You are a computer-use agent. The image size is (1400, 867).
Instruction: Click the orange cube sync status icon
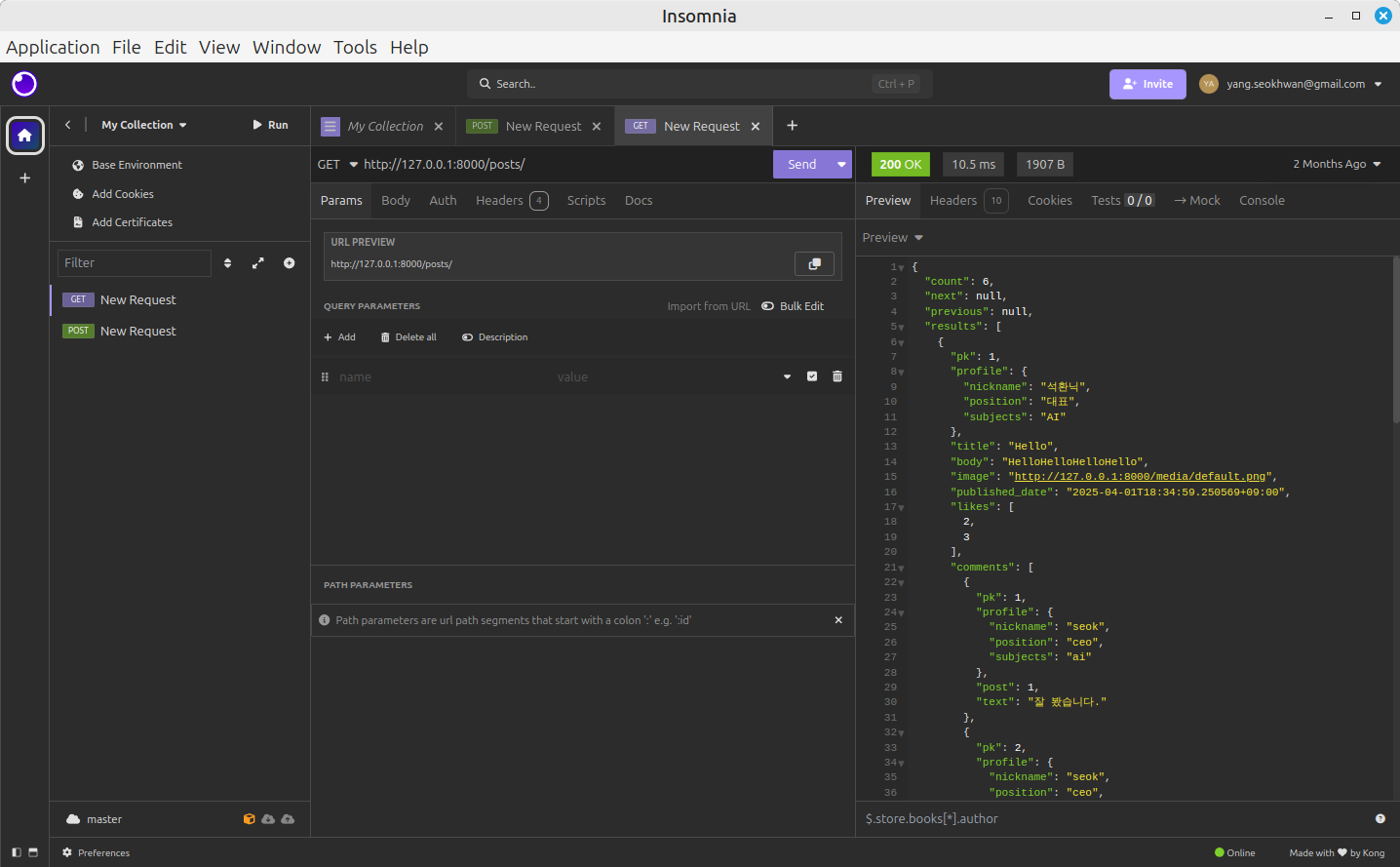250,819
